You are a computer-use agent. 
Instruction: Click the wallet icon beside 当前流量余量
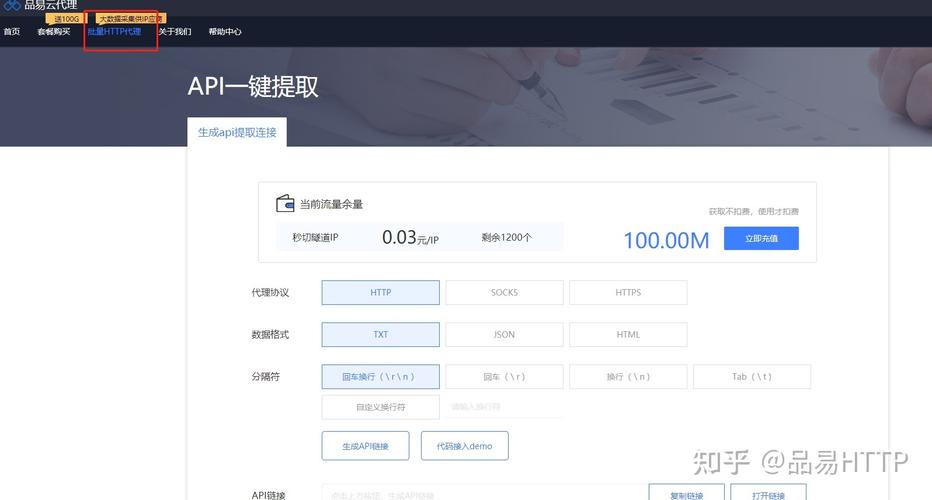pyautogui.click(x=285, y=203)
